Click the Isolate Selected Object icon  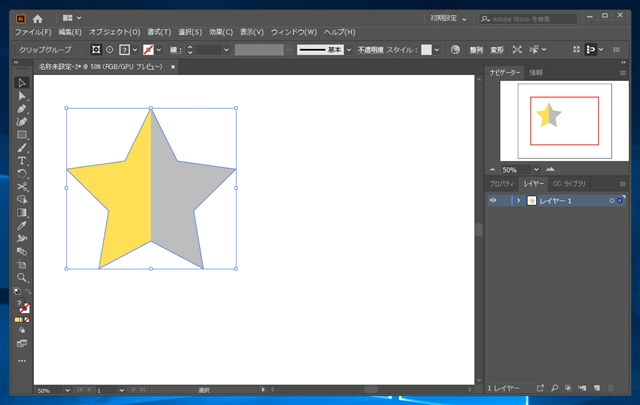(x=517, y=50)
